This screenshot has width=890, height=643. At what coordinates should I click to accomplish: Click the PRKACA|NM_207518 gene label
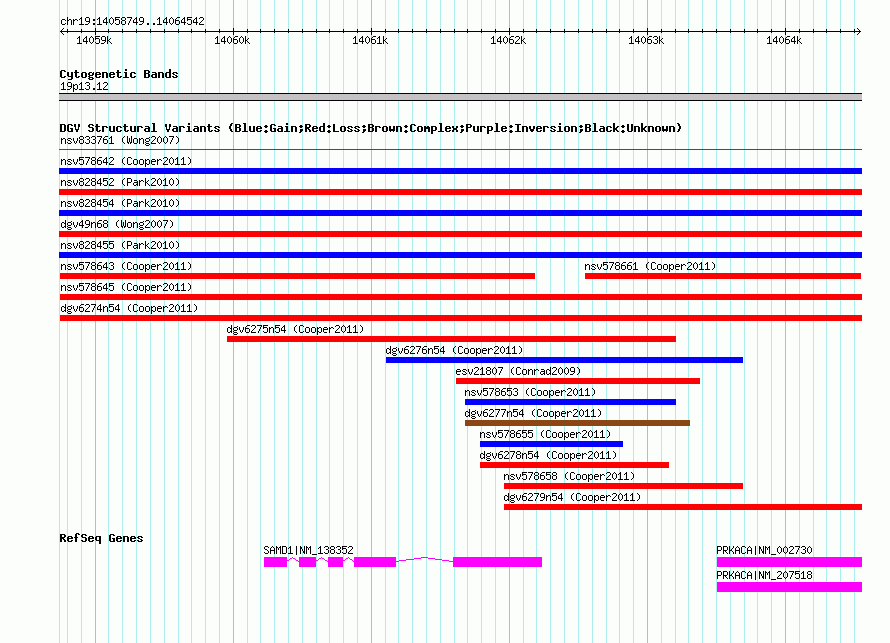click(x=764, y=575)
